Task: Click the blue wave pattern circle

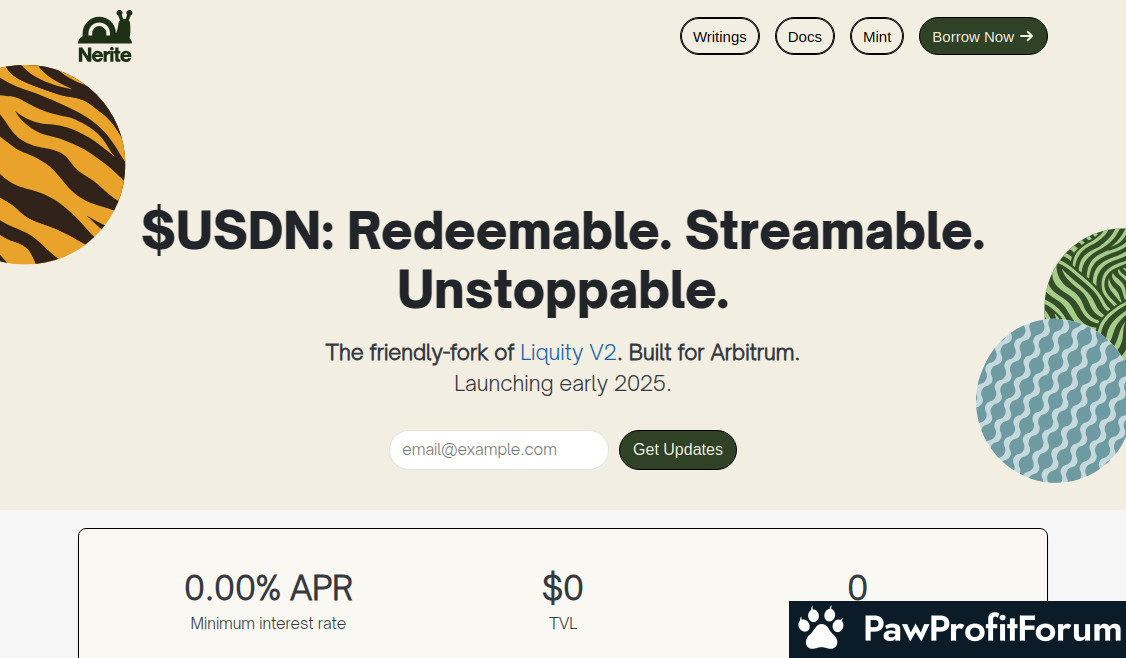Action: pos(1050,400)
